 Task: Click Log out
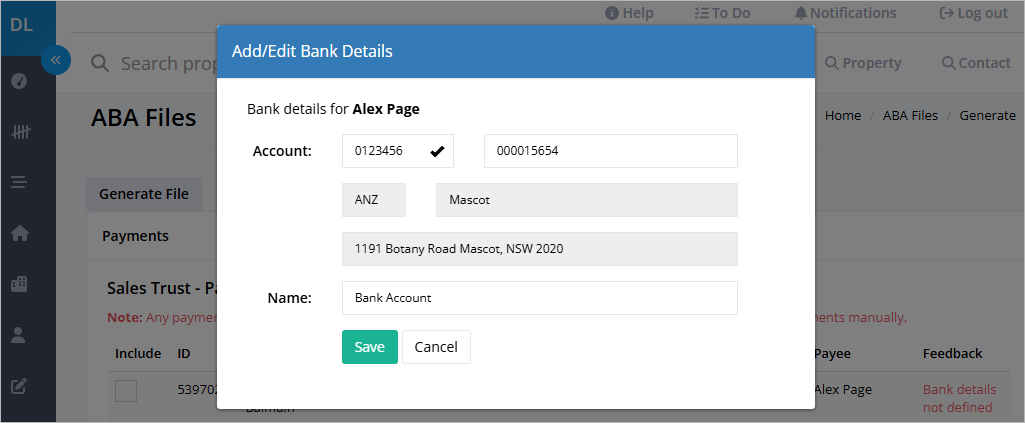pyautogui.click(x=973, y=13)
